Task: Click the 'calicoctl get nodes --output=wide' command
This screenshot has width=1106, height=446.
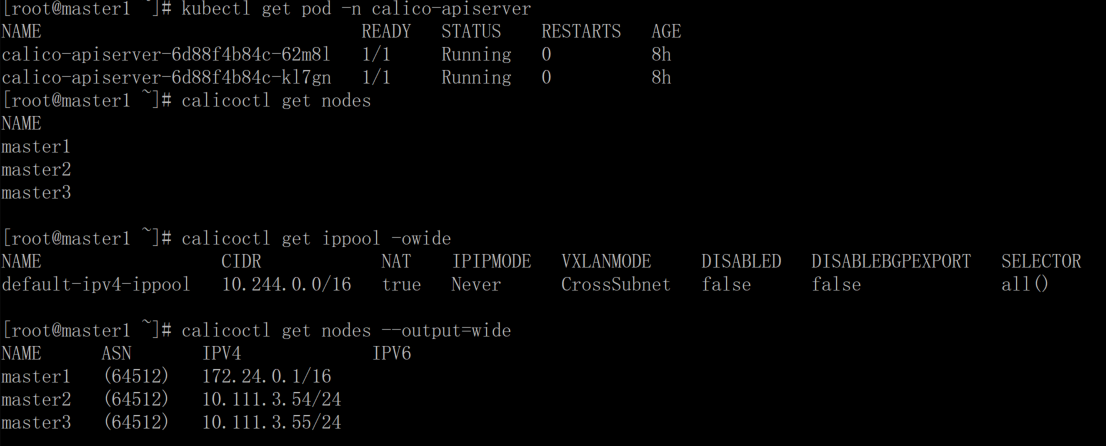Action: tap(346, 330)
